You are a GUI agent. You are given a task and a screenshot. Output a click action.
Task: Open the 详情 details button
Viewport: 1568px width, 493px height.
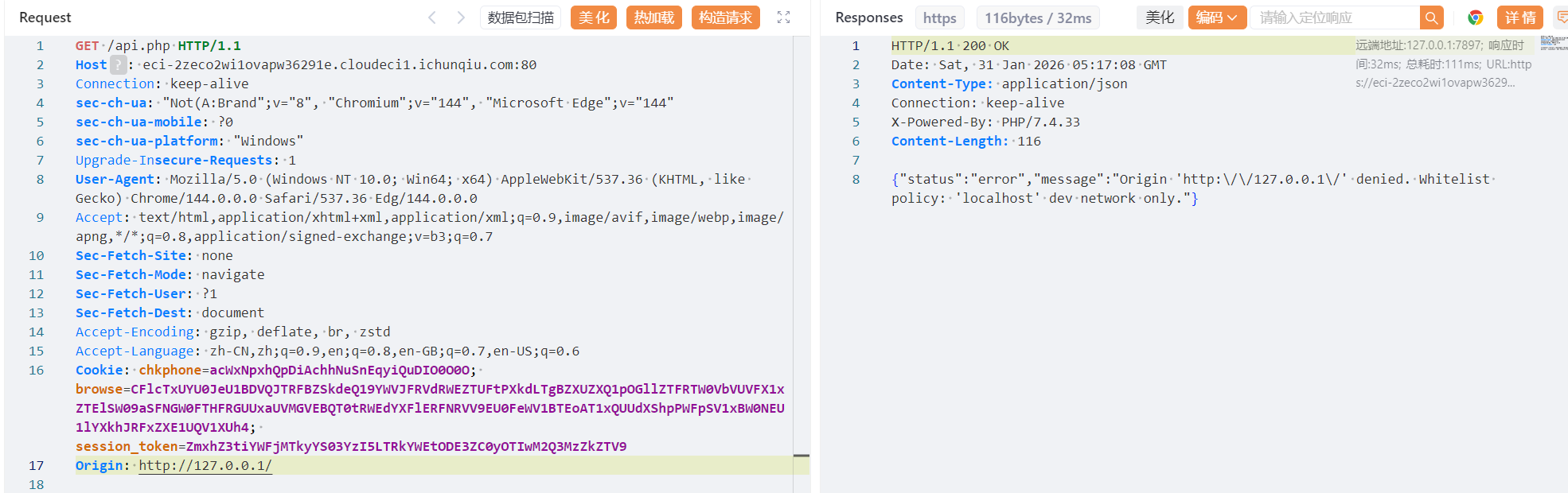point(1519,17)
